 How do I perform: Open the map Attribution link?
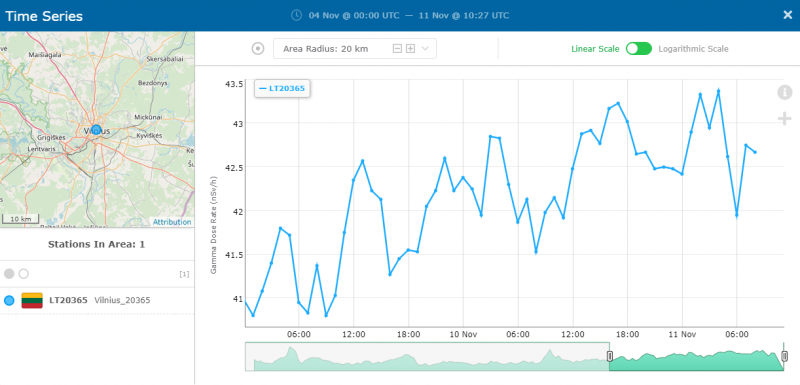(x=172, y=222)
